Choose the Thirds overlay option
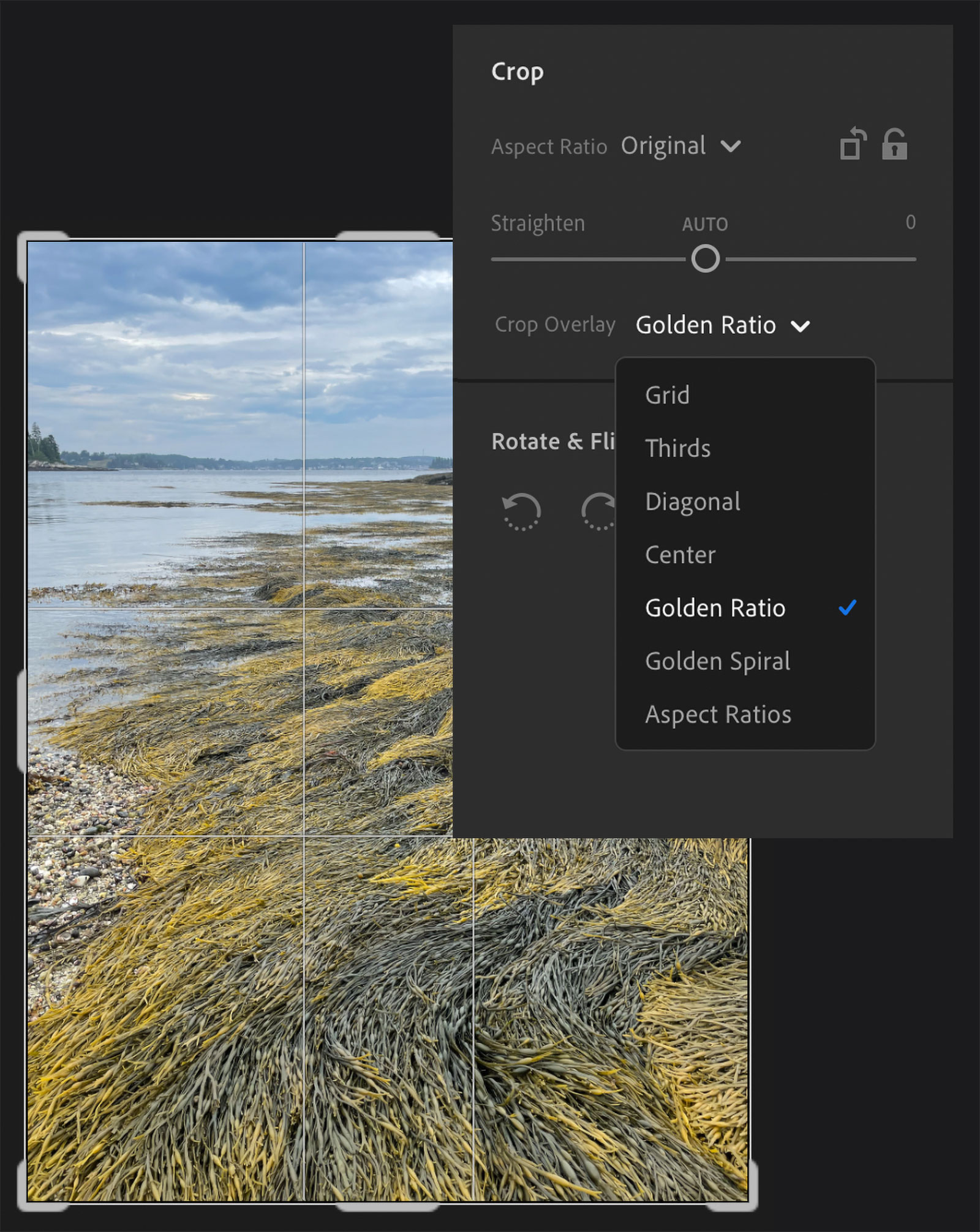Image resolution: width=980 pixels, height=1232 pixels. (677, 448)
